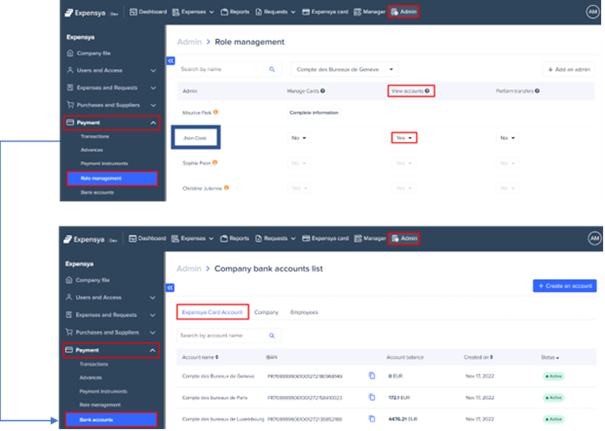
Task: Click help icon beside View accounts header
Action: [427, 91]
